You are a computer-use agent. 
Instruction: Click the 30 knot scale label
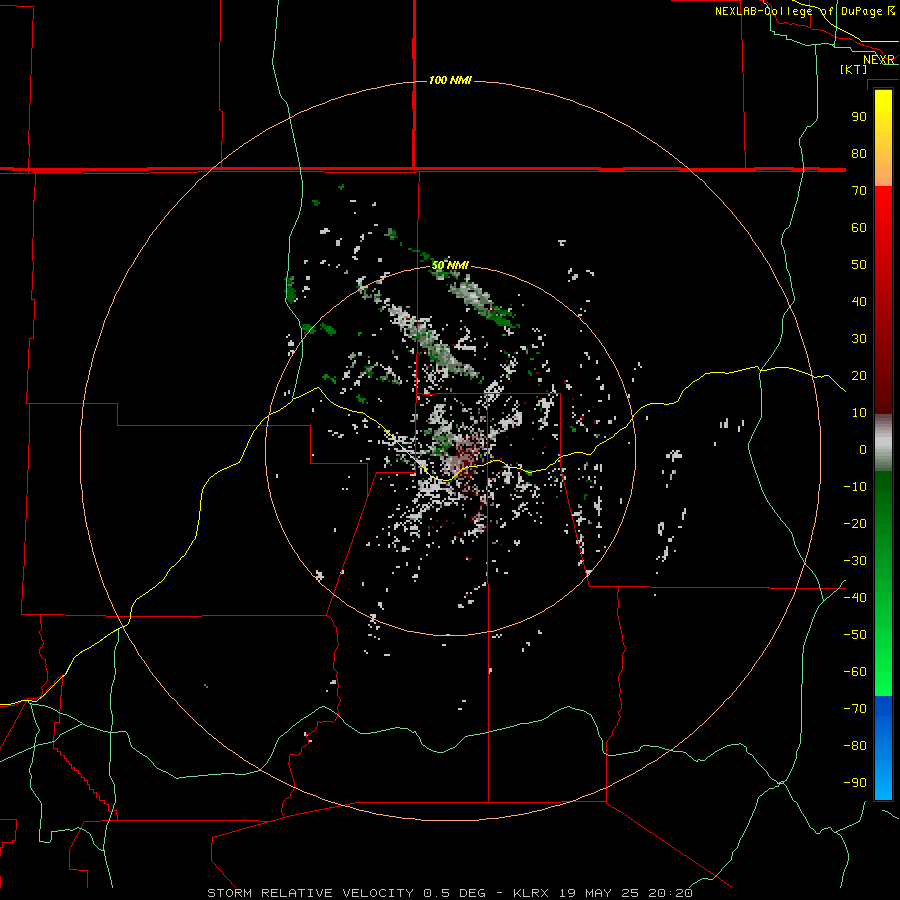click(859, 339)
